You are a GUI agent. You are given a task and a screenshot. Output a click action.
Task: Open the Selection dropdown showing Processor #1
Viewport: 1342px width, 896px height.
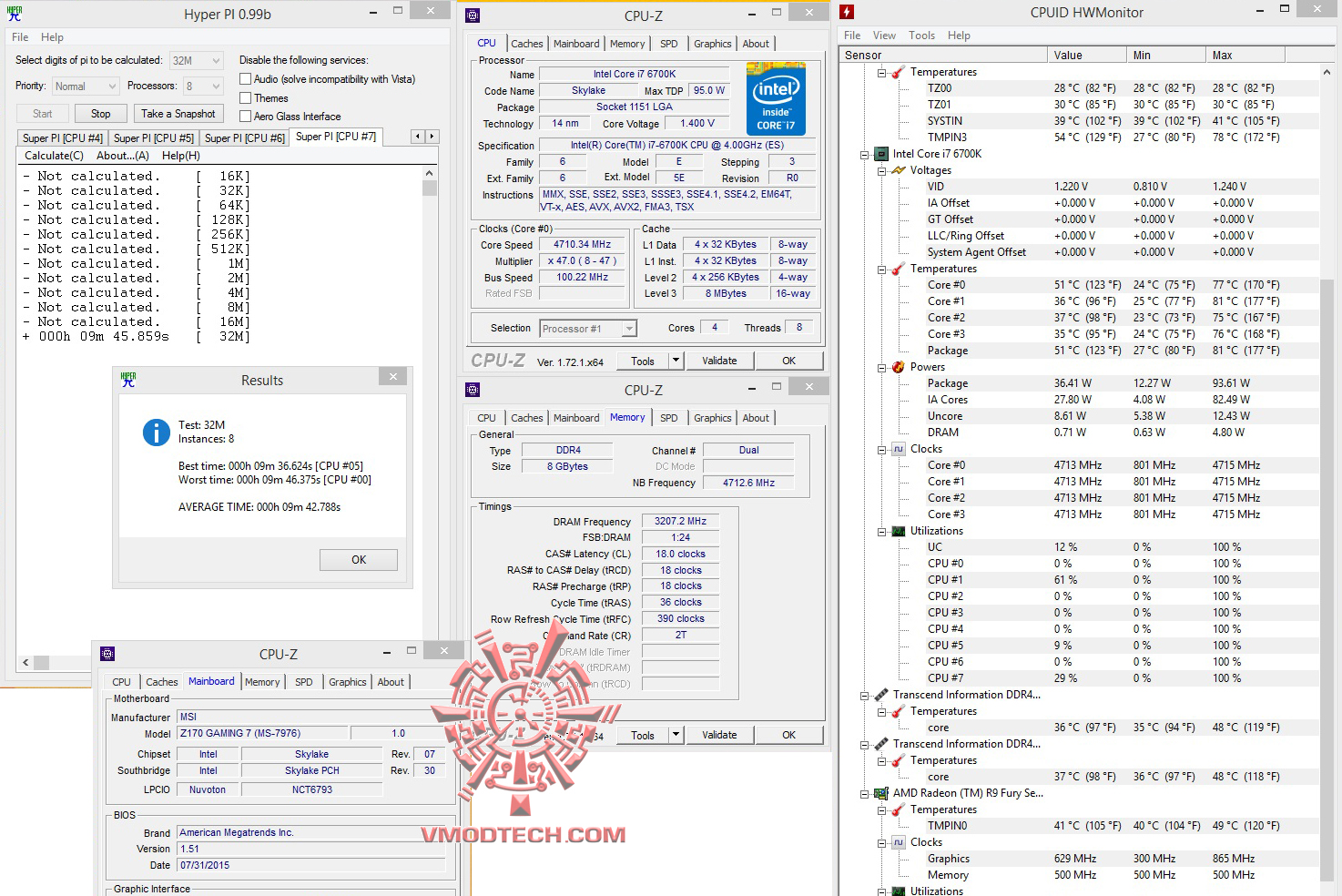(588, 329)
